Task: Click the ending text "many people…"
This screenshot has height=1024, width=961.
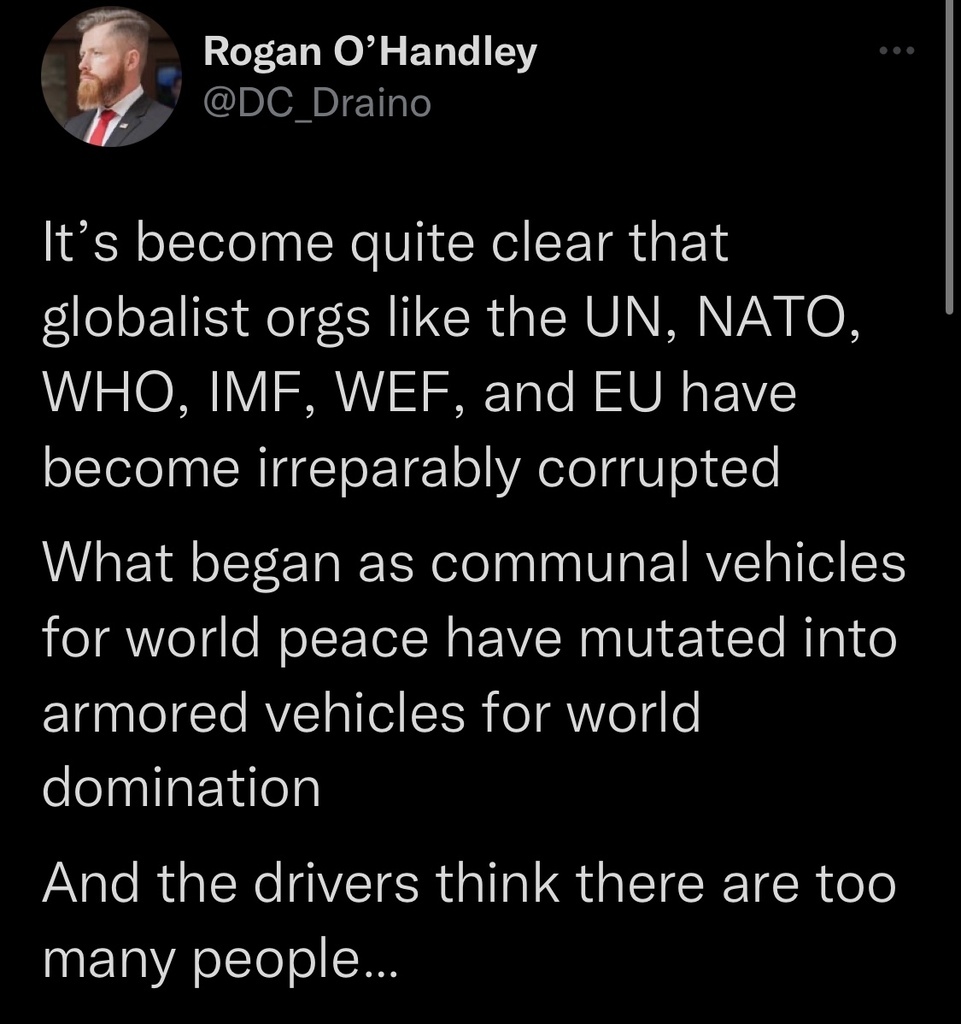Action: [220, 959]
